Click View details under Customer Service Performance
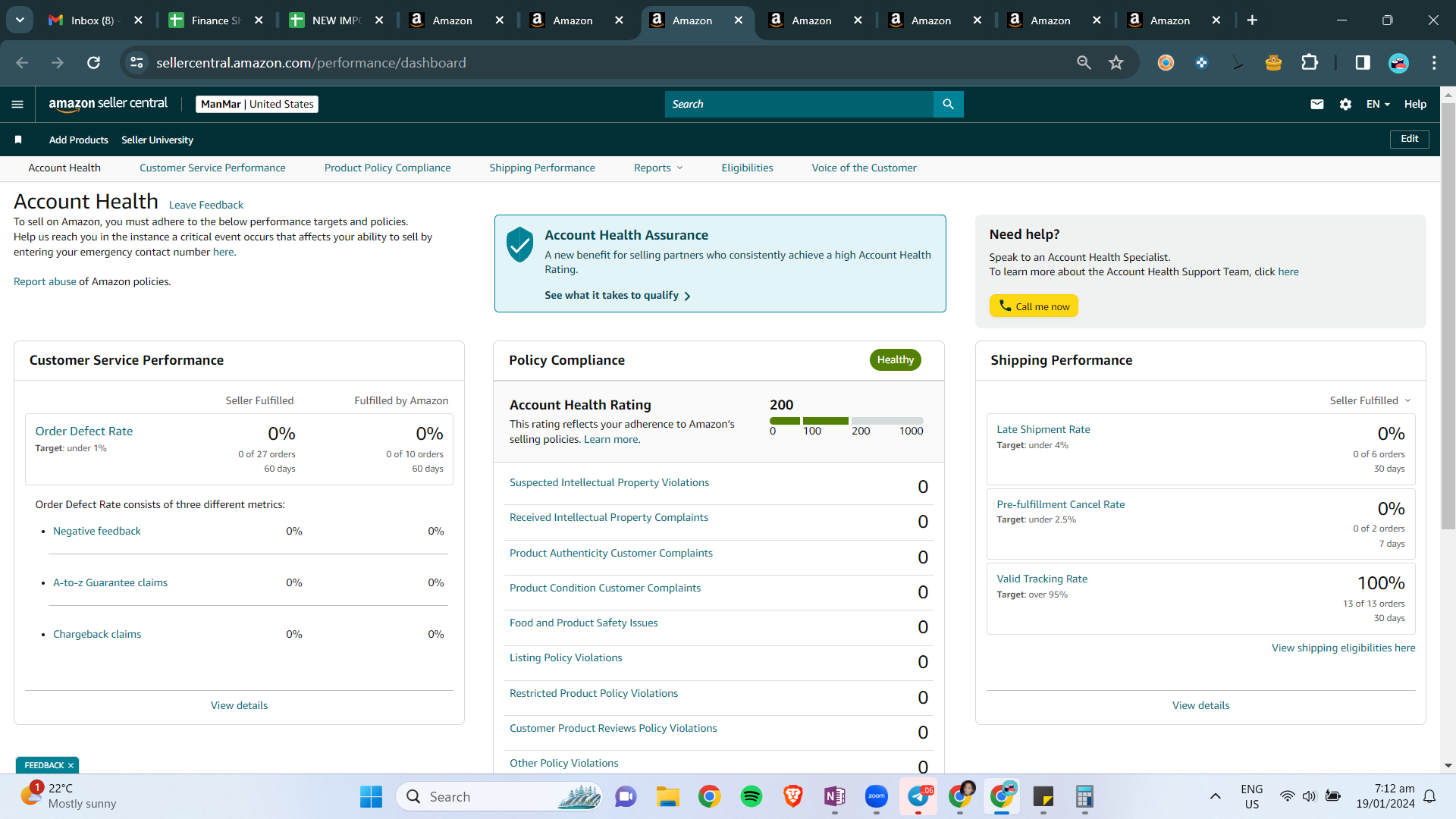Viewport: 1456px width, 819px height. pyautogui.click(x=239, y=705)
